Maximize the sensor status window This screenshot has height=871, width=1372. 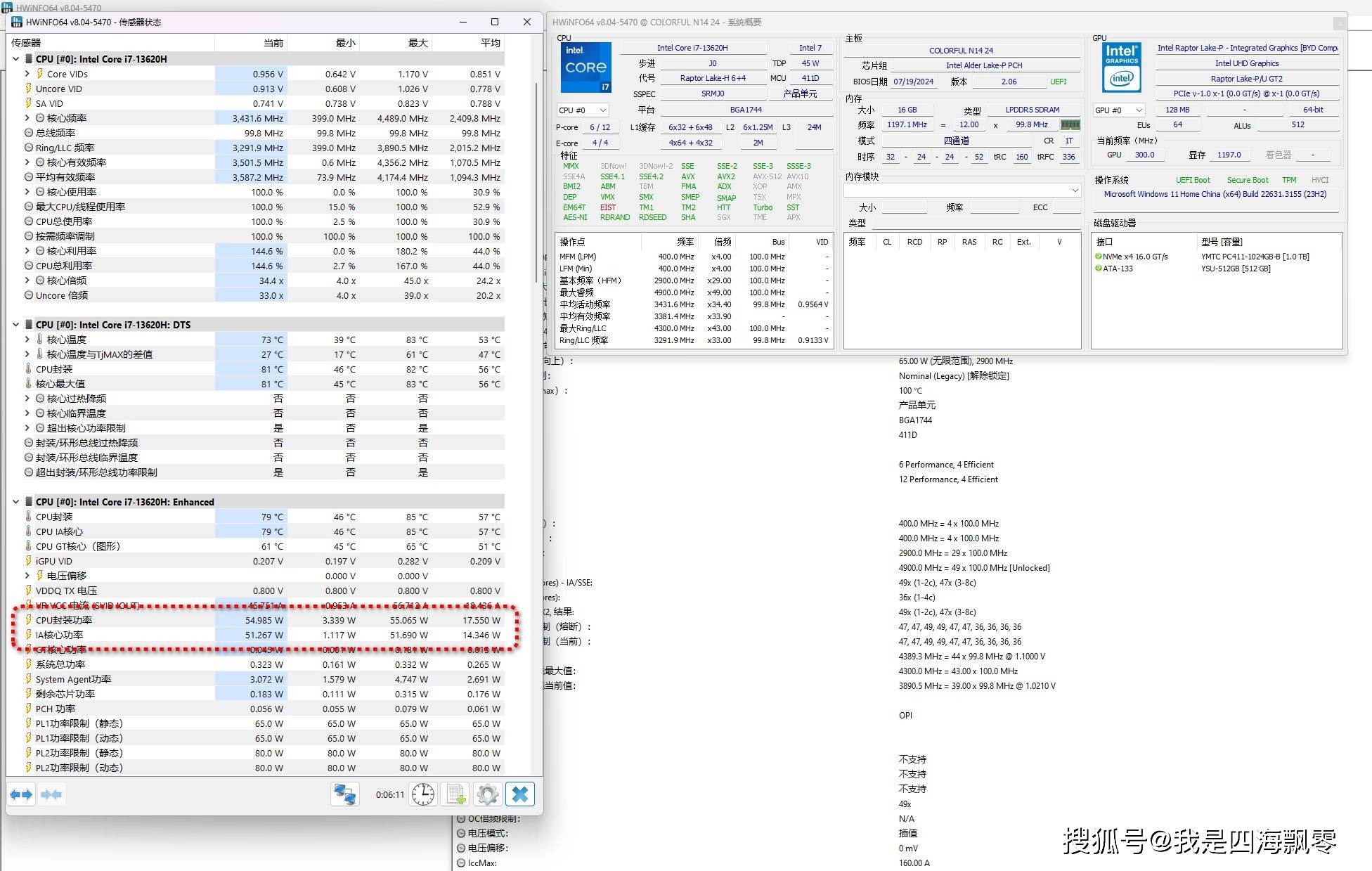[x=495, y=22]
